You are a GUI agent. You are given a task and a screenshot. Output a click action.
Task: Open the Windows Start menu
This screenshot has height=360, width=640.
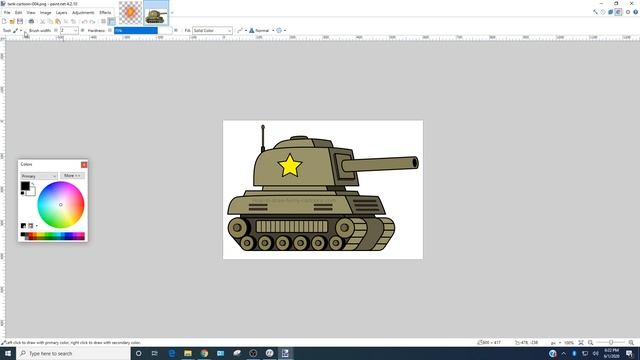[8, 353]
